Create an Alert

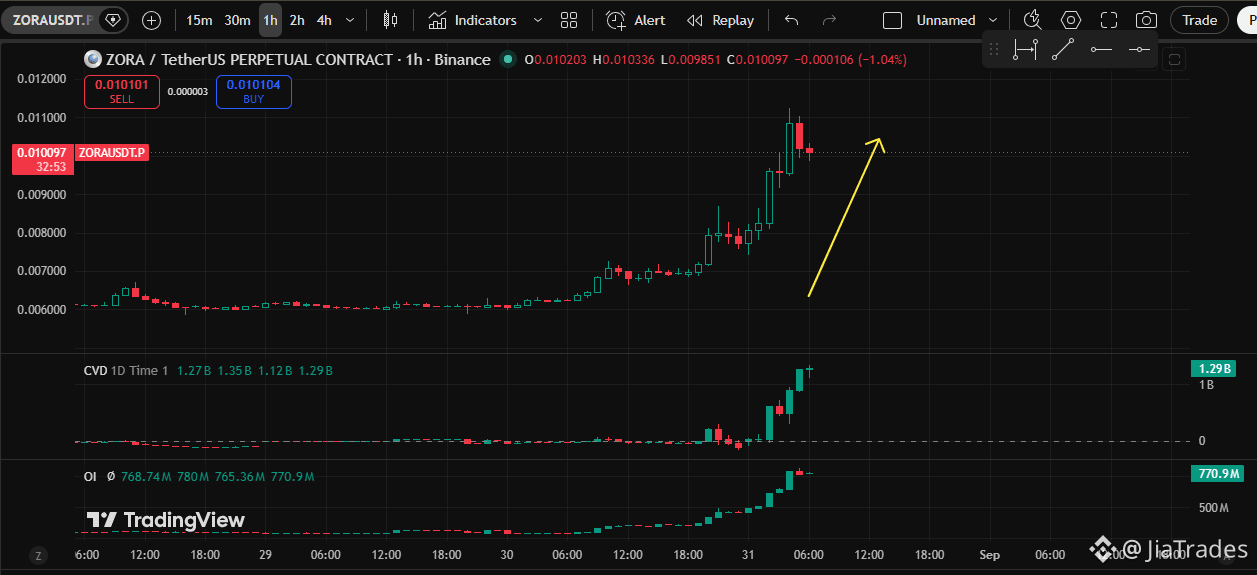point(636,20)
